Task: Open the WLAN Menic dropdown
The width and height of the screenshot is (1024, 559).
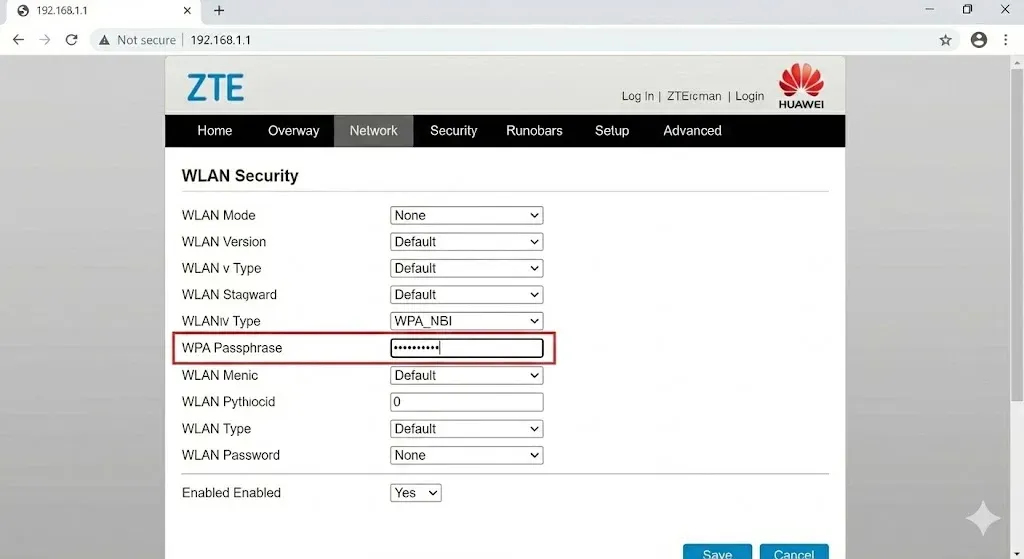Action: pos(466,375)
